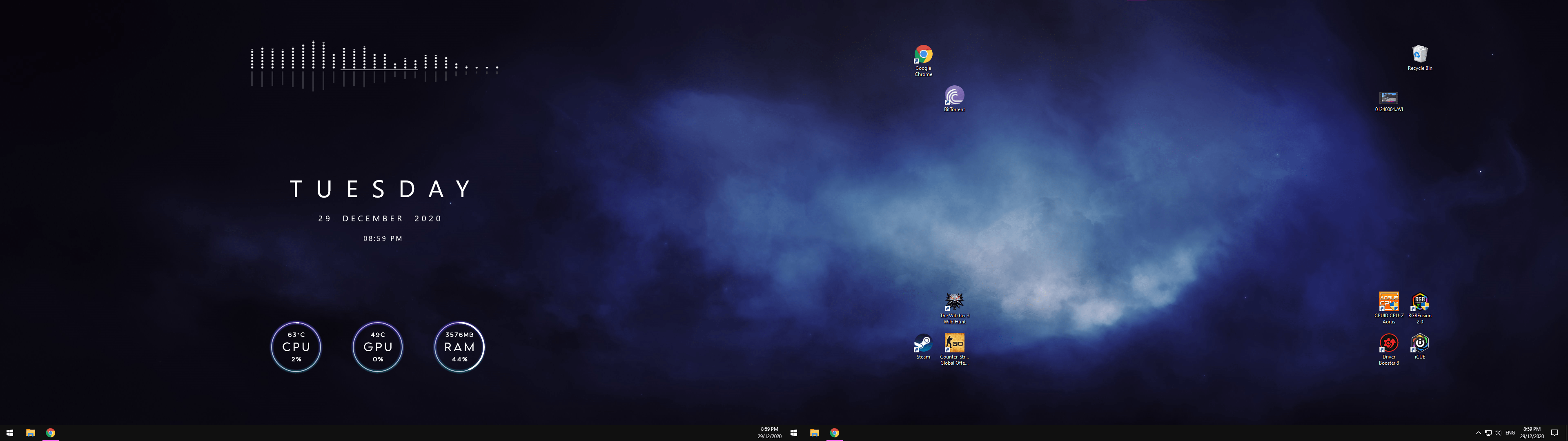This screenshot has width=1568, height=441.
Task: Open the network flyout from the system tray
Action: [x=1488, y=433]
